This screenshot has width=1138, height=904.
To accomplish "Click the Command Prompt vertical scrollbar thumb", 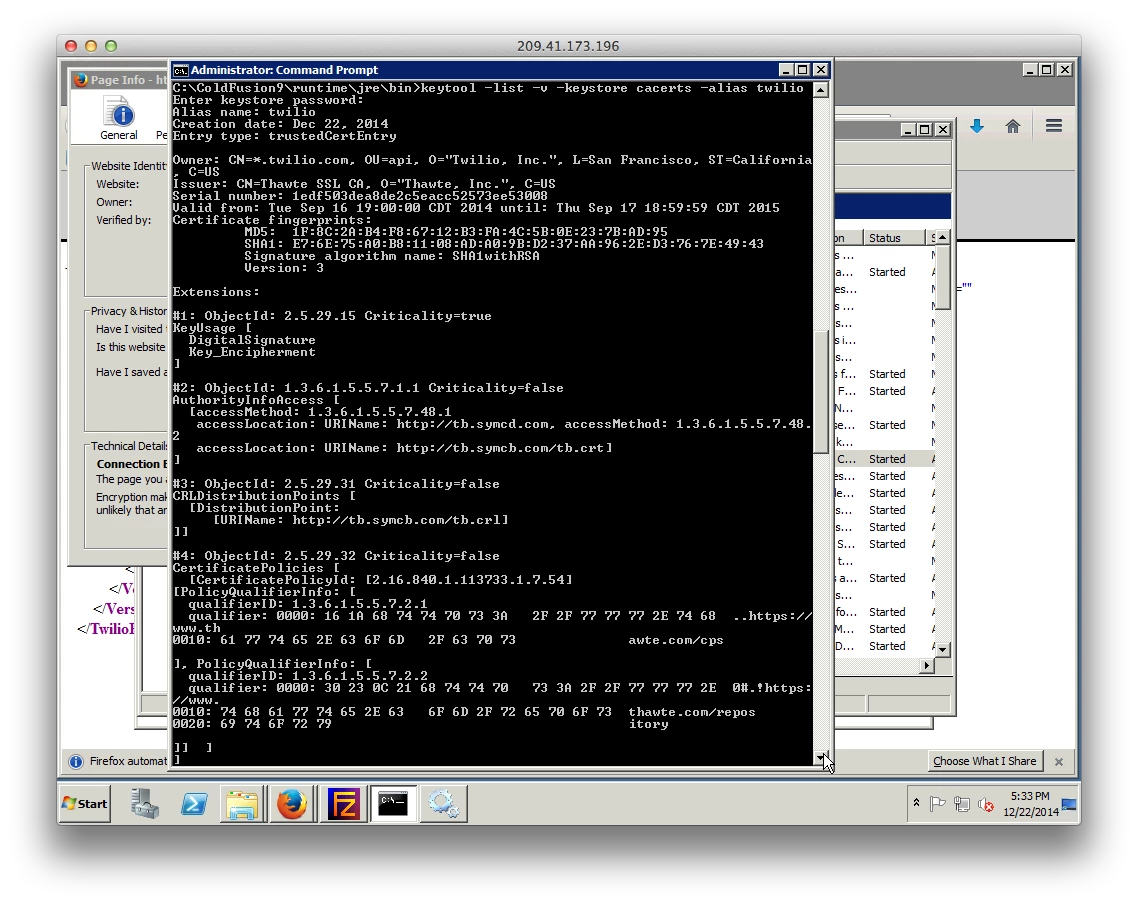I will pos(821,392).
